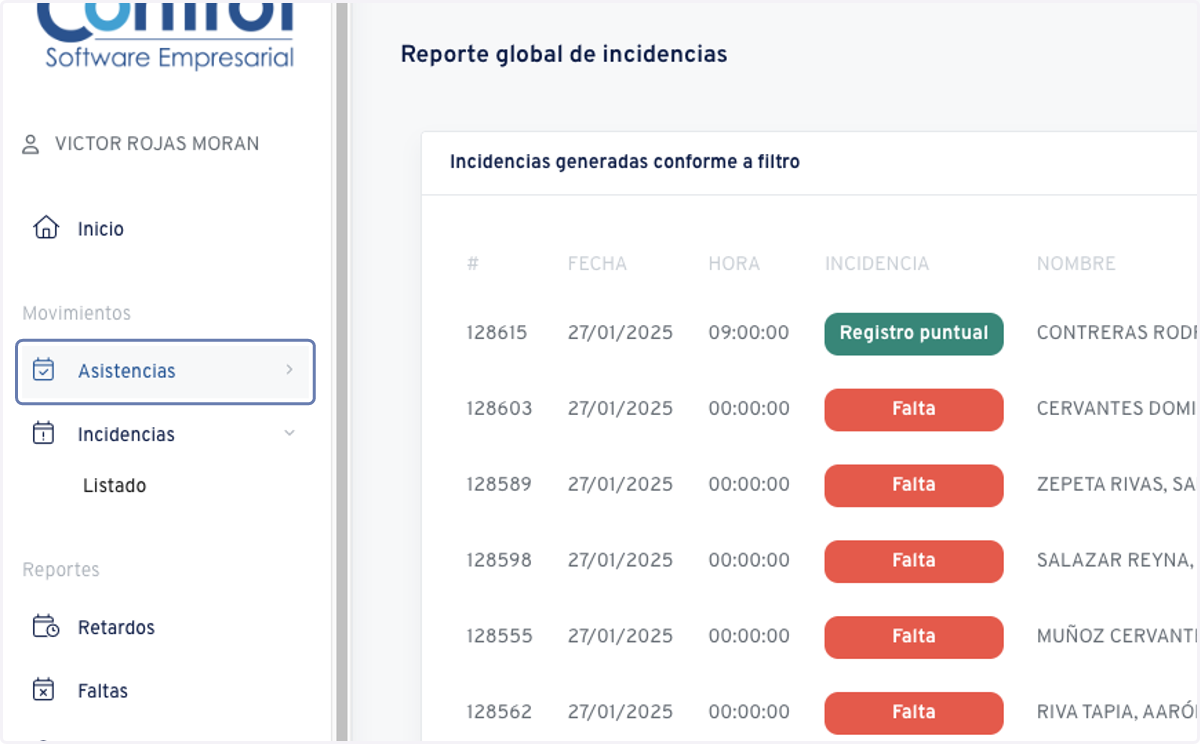Click the Reporte global de incidencias heading

click(564, 54)
